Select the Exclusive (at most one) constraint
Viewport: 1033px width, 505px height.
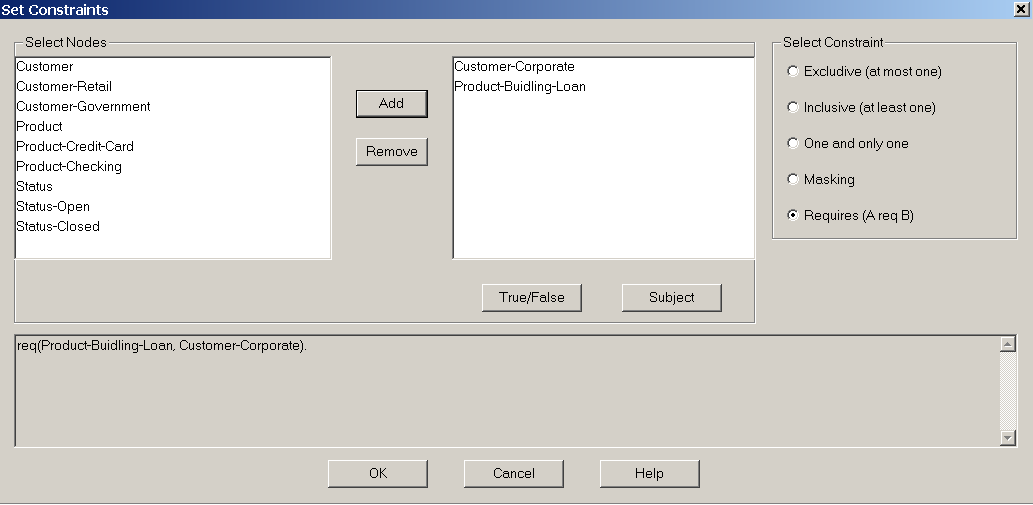click(x=793, y=71)
